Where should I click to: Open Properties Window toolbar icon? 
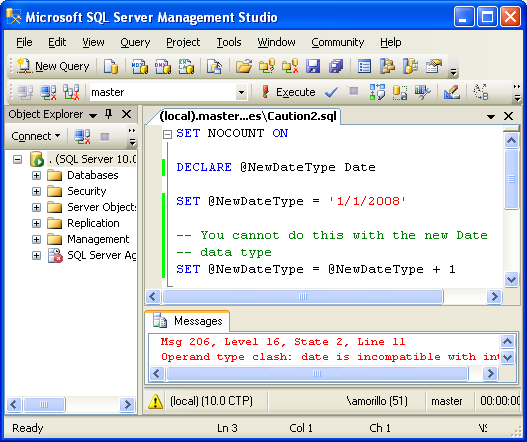click(434, 66)
